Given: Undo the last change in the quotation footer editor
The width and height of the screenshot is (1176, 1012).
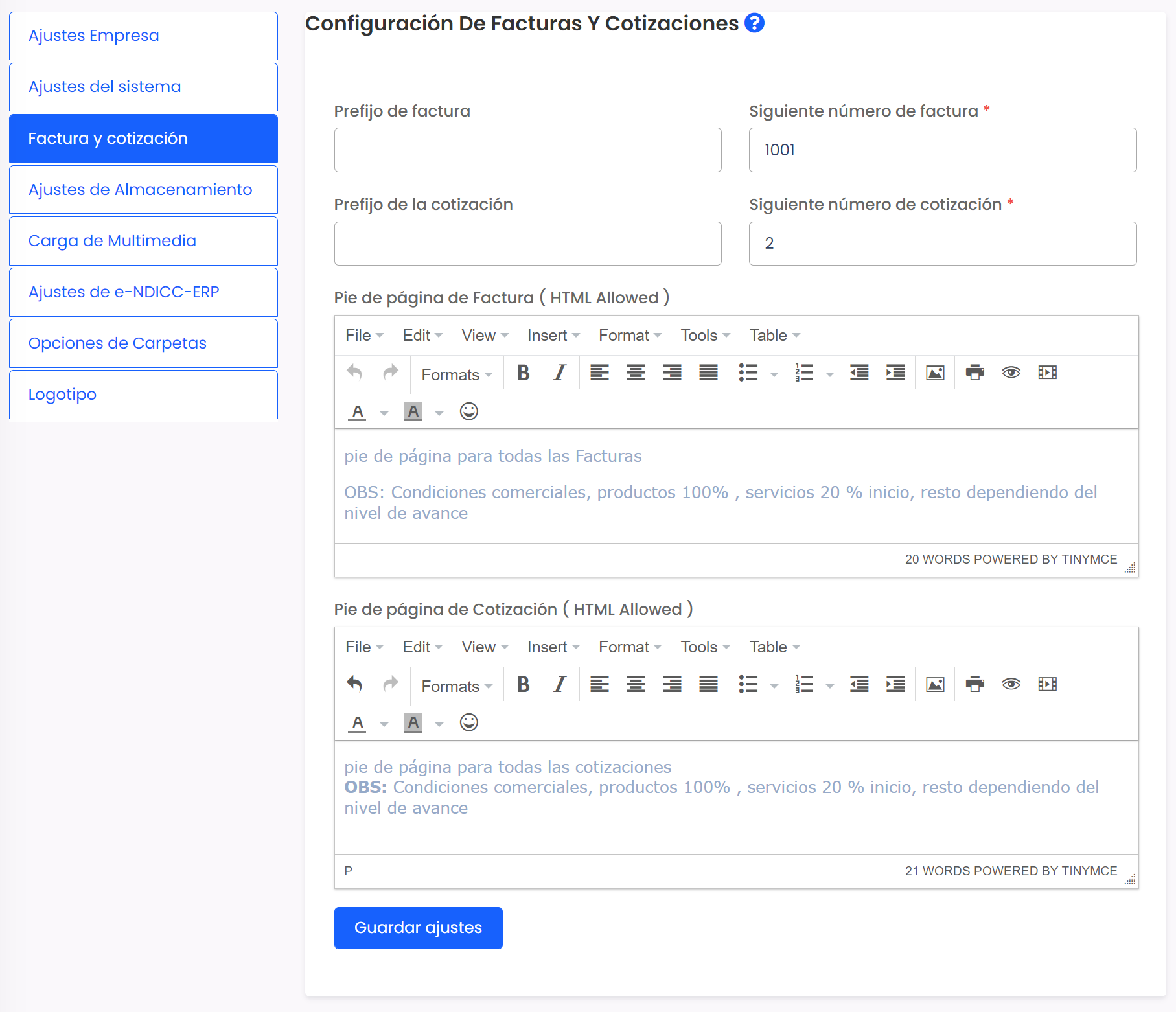Looking at the screenshot, I should (354, 684).
